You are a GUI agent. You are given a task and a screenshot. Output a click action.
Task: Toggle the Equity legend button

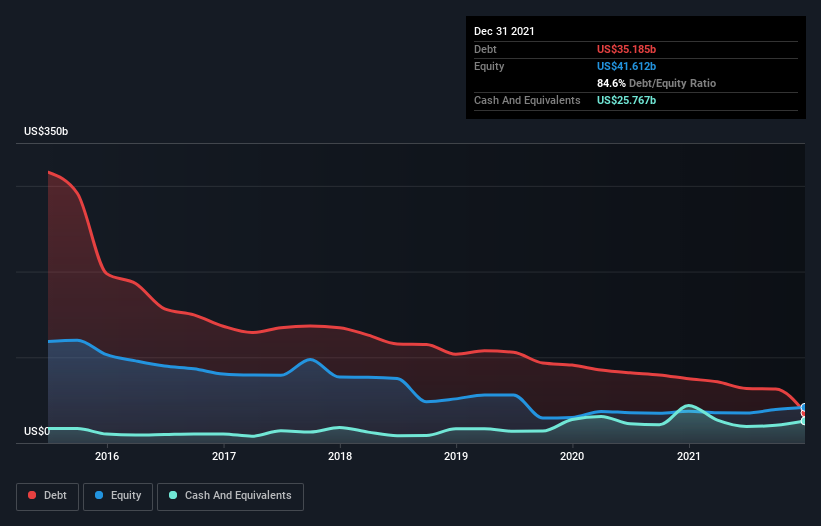[118, 496]
